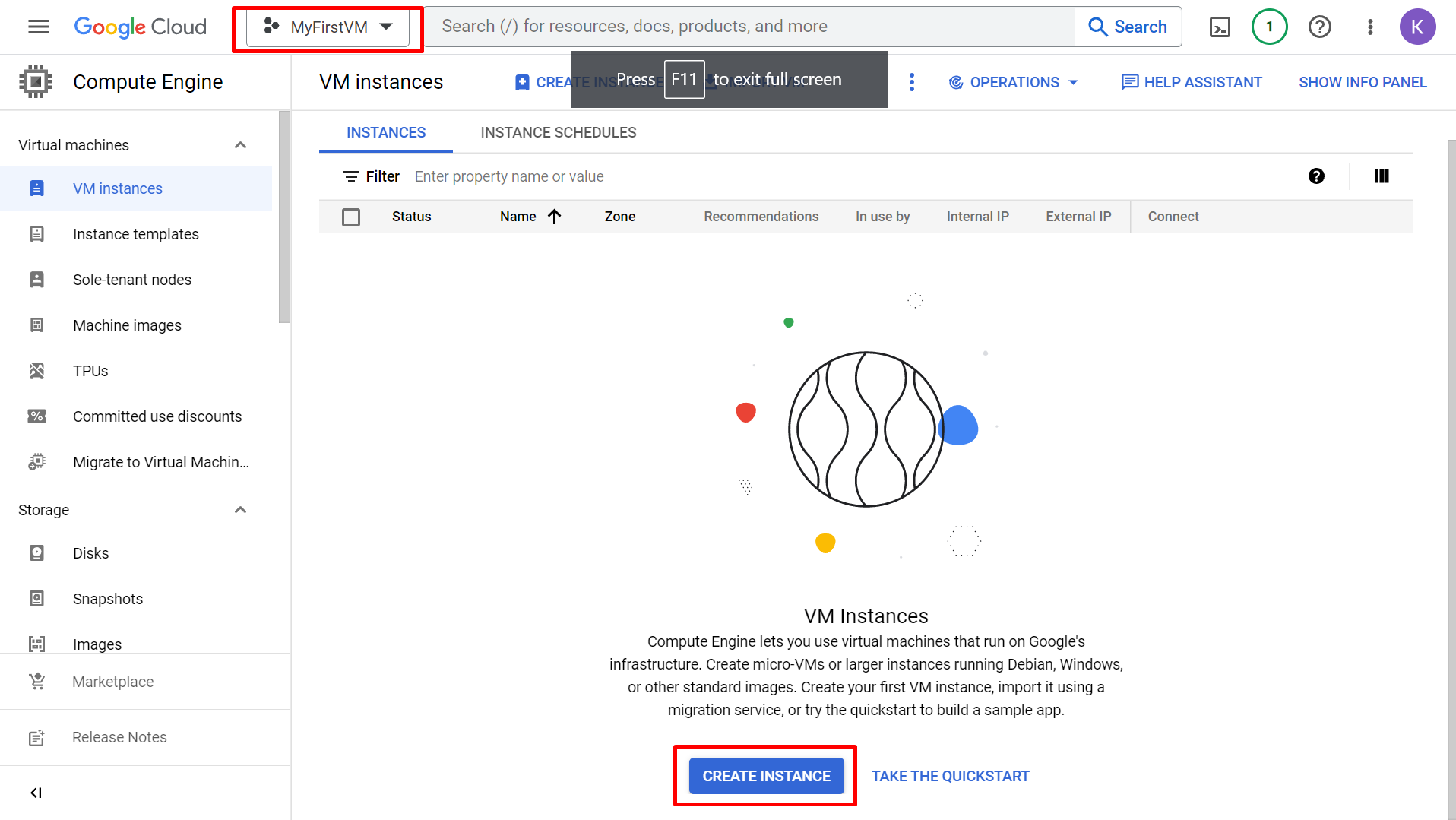Open the toolbar more actions three-dot menu
1456x820 pixels.
(x=911, y=82)
